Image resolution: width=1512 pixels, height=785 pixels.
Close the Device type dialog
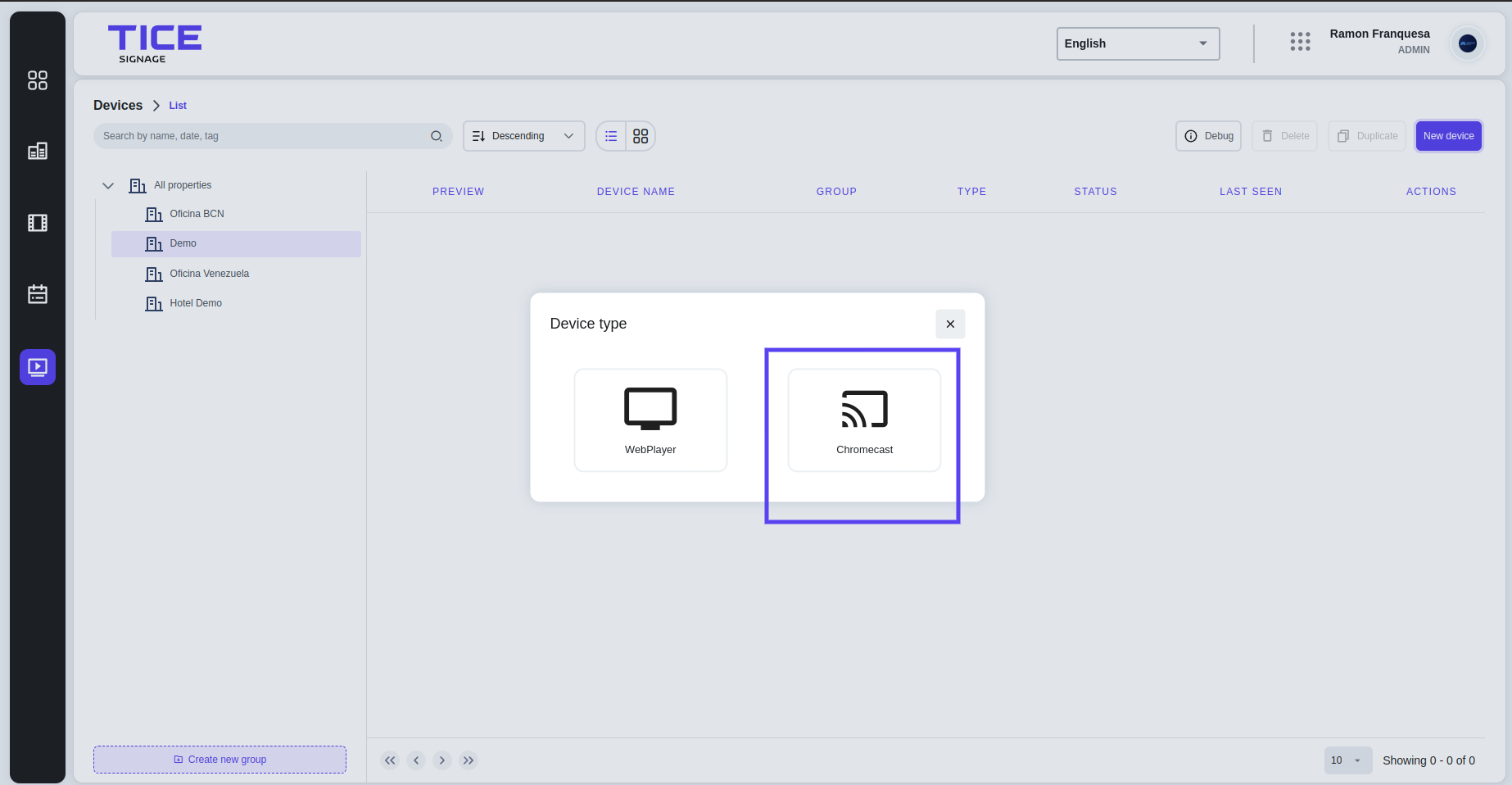pyautogui.click(x=950, y=324)
